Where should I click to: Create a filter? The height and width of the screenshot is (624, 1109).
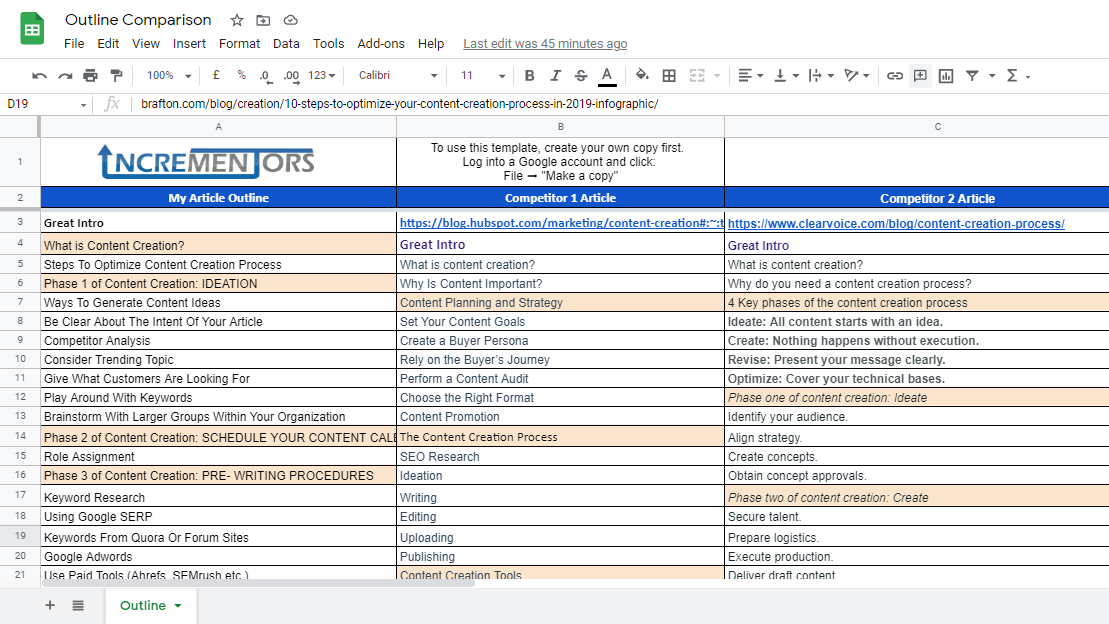click(x=970, y=75)
